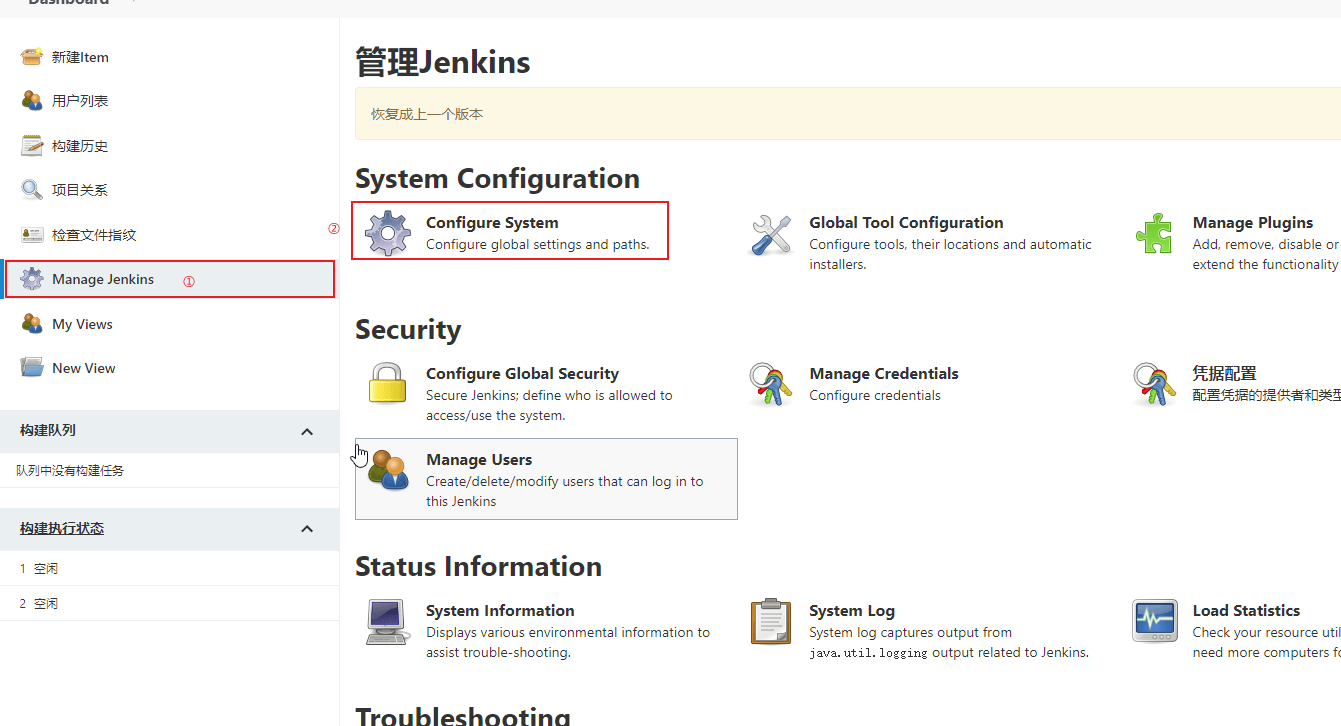Open 项目关系 in sidebar

80,190
